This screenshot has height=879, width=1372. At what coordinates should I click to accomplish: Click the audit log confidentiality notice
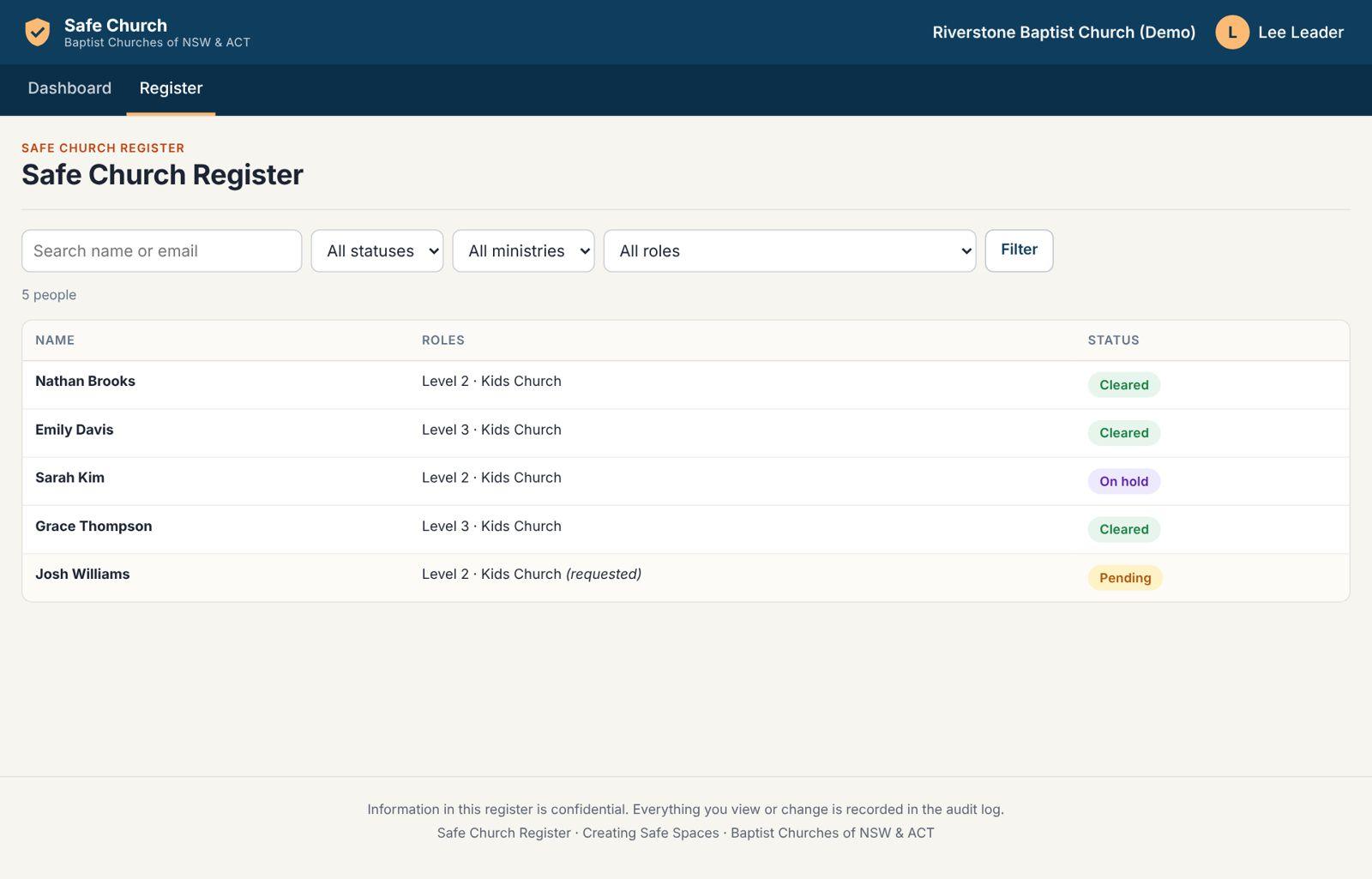point(686,809)
